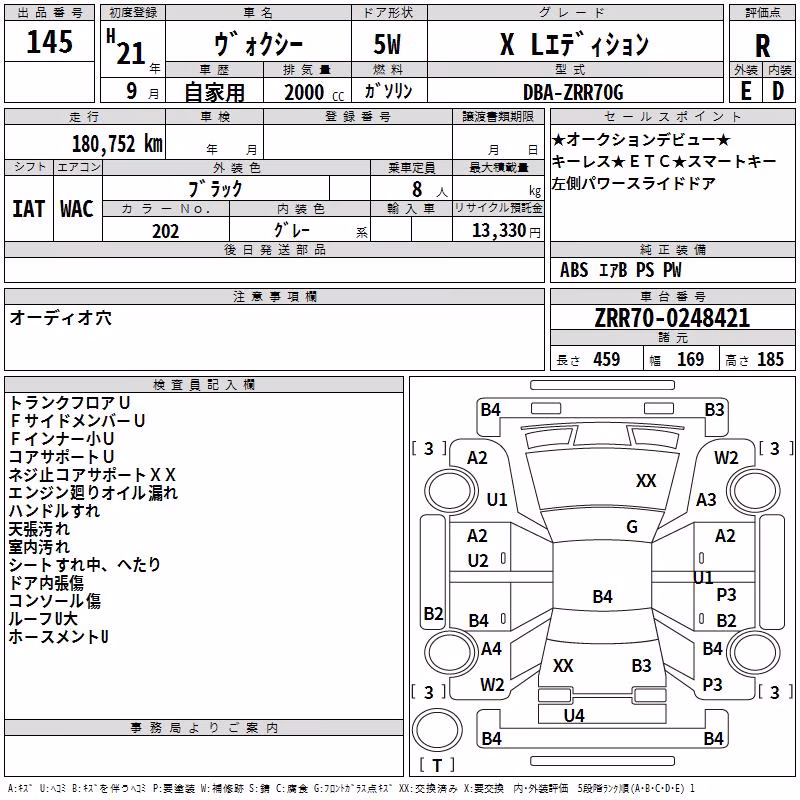Click the windshield G mark on diagram
800x800 pixels.
point(632,526)
